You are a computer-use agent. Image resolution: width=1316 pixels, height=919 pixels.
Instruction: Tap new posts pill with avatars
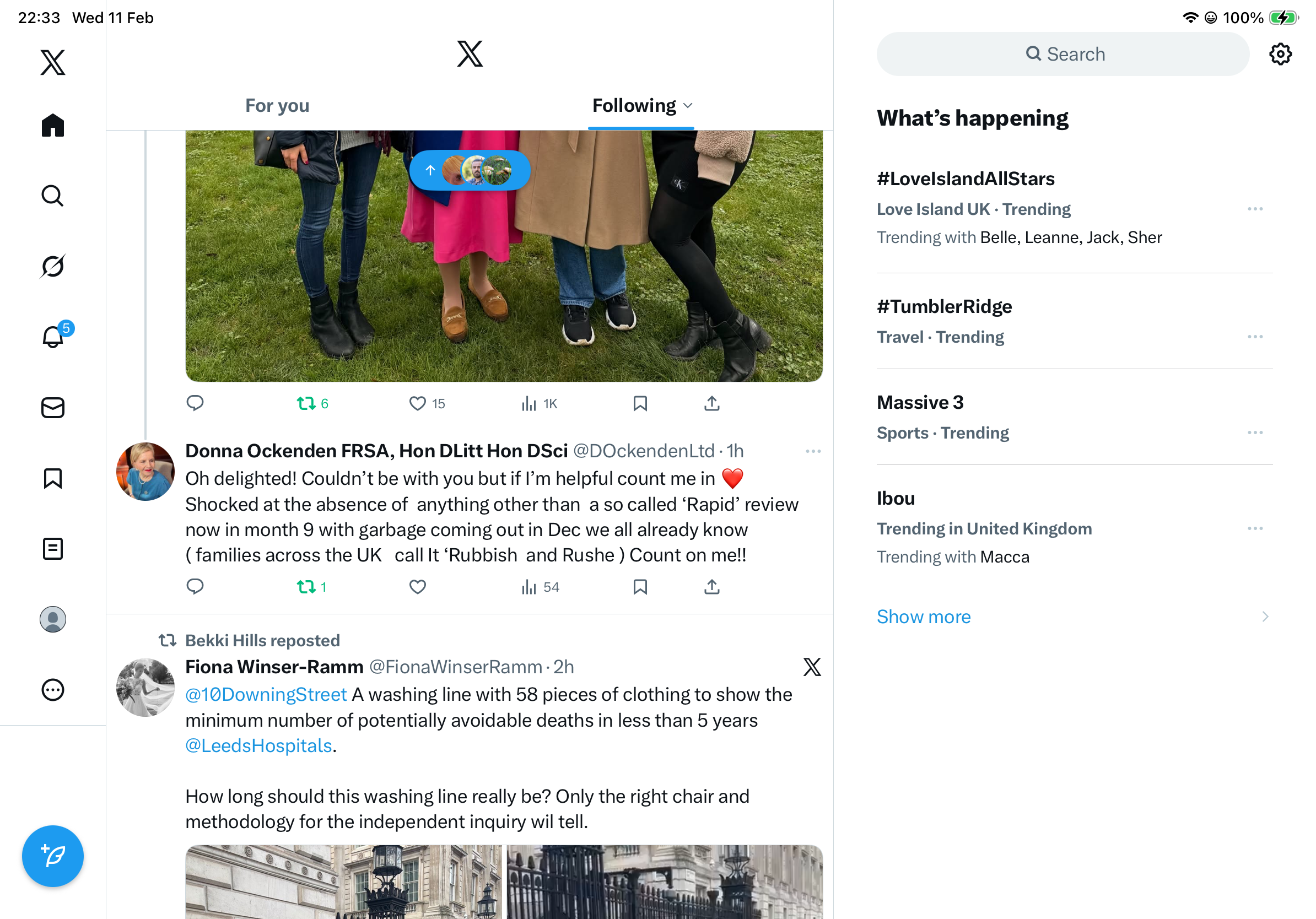[x=470, y=170]
